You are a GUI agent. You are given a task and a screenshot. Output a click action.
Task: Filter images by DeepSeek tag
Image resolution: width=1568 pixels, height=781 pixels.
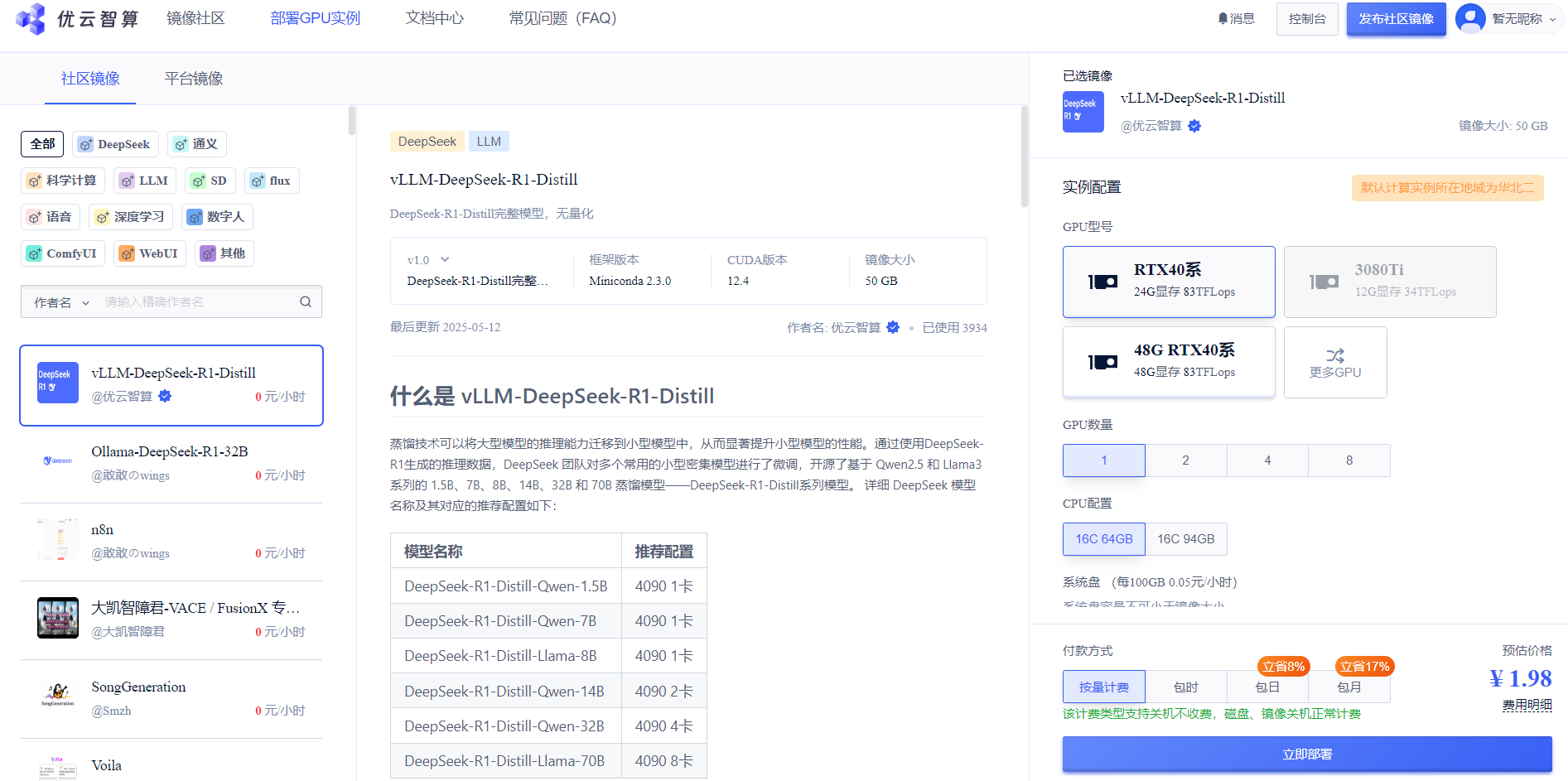[115, 144]
